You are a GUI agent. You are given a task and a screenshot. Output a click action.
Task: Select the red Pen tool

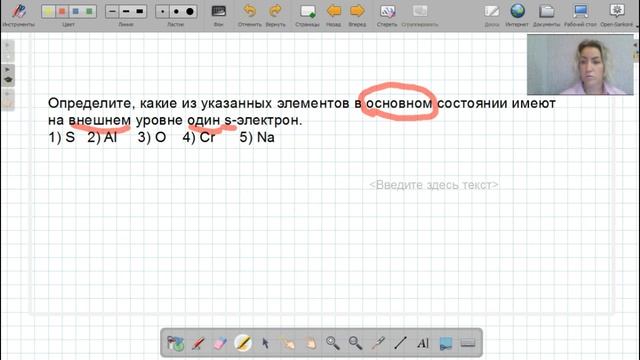pyautogui.click(x=198, y=343)
